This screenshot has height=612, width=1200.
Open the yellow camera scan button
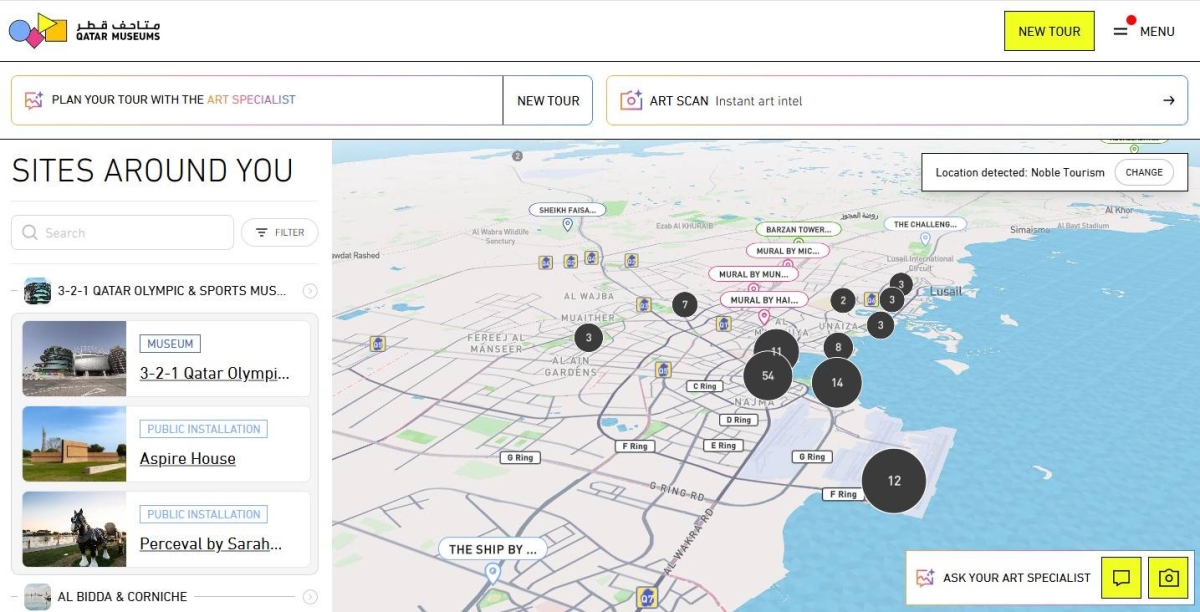tap(1168, 578)
